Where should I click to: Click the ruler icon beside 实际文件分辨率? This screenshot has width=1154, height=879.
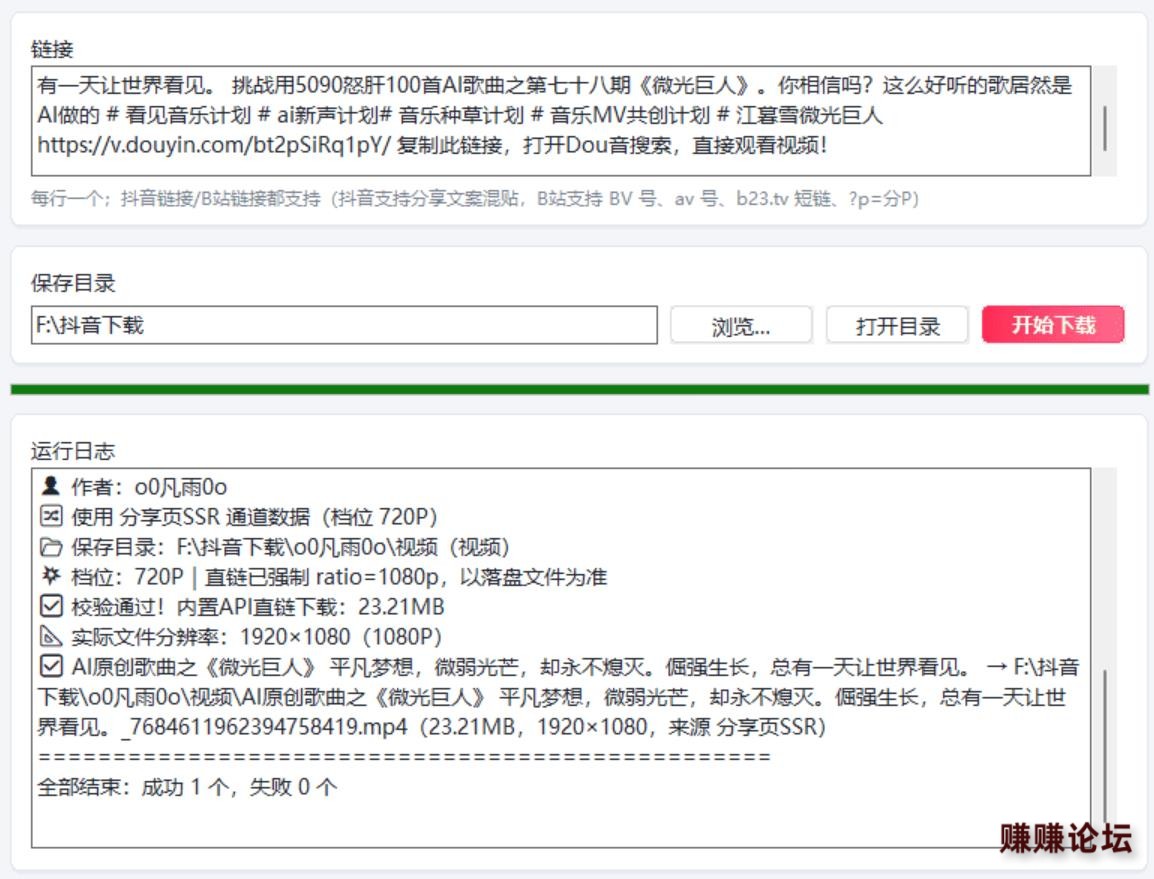(x=51, y=636)
